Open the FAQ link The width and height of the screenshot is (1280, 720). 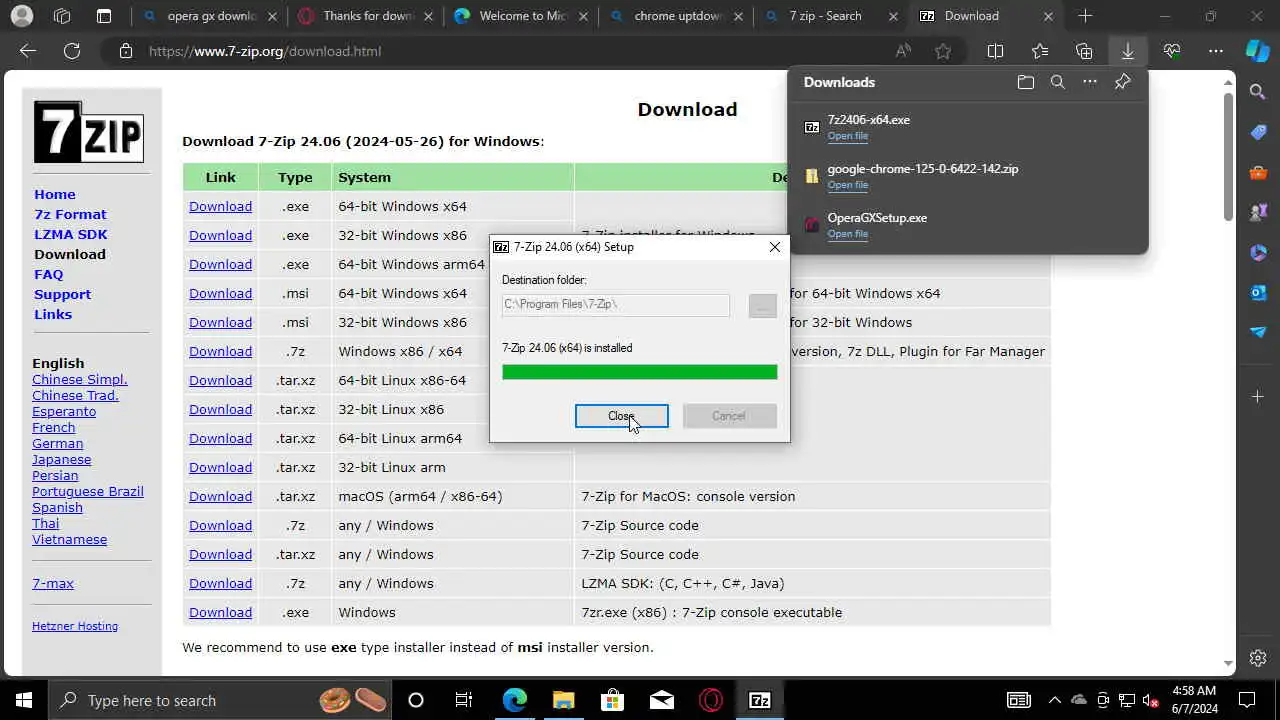click(x=48, y=274)
